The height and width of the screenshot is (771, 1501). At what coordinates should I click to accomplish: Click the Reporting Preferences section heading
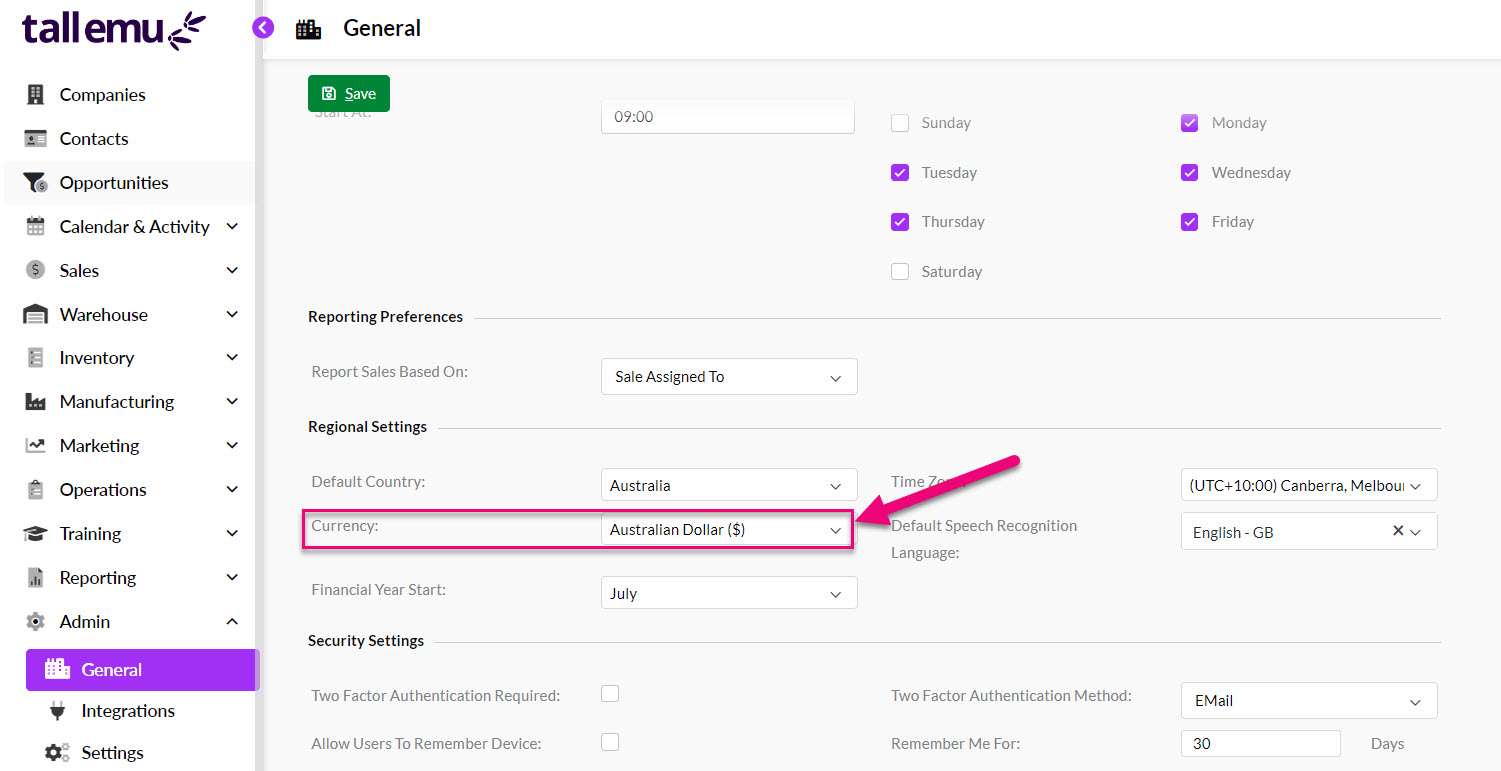point(386,317)
